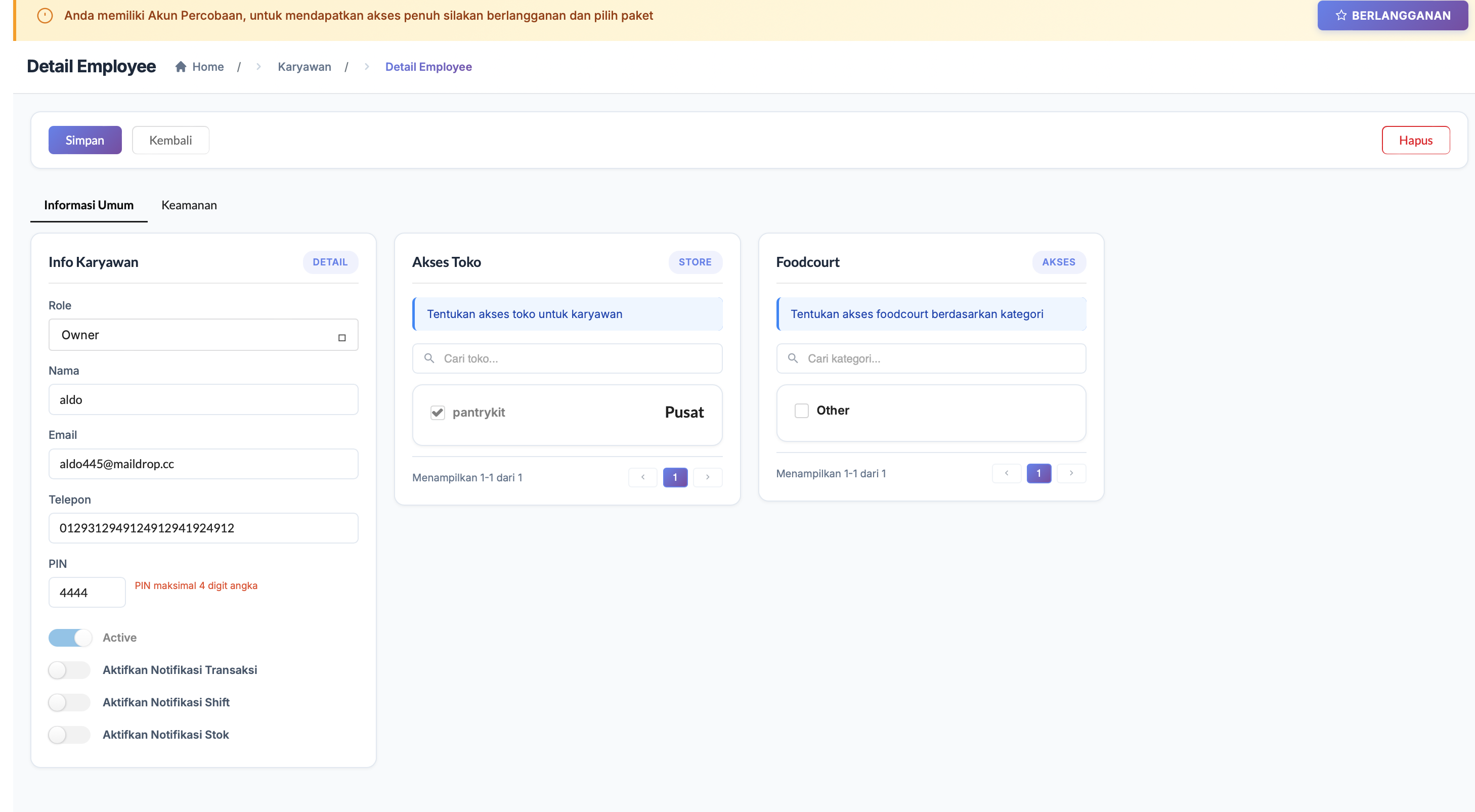This screenshot has height=812, width=1475.
Task: Go to next page in Akses Toko
Action: point(707,477)
